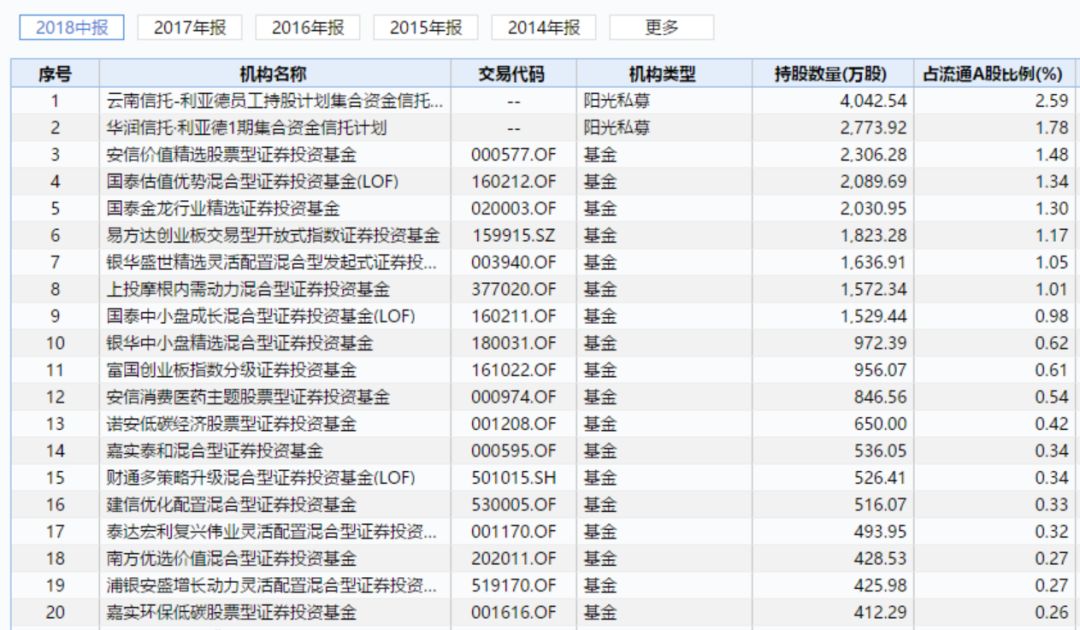The height and width of the screenshot is (630, 1080).
Task: Select 华润信托·利亚德1期集合资金信托计划 row
Action: pyautogui.click(x=543, y=127)
